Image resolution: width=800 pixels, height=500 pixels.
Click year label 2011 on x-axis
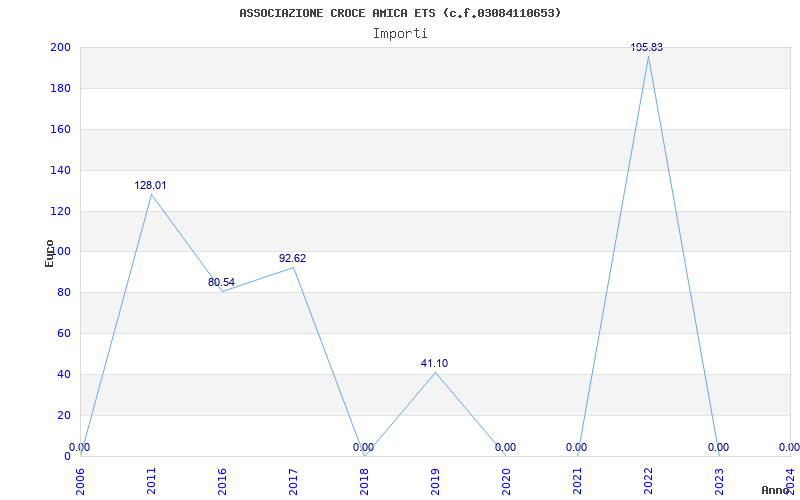(x=152, y=482)
